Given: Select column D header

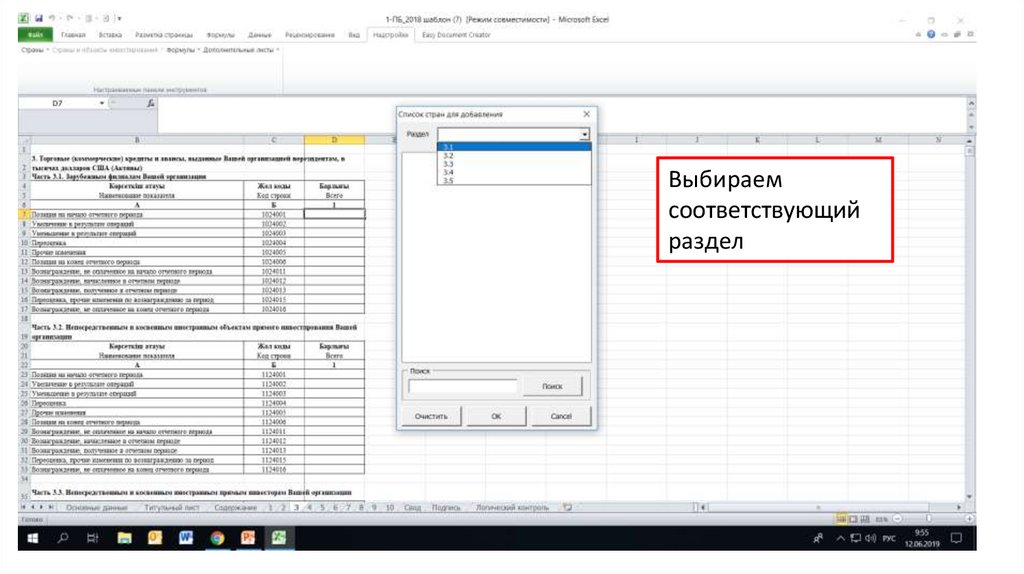Looking at the screenshot, I should (x=334, y=140).
